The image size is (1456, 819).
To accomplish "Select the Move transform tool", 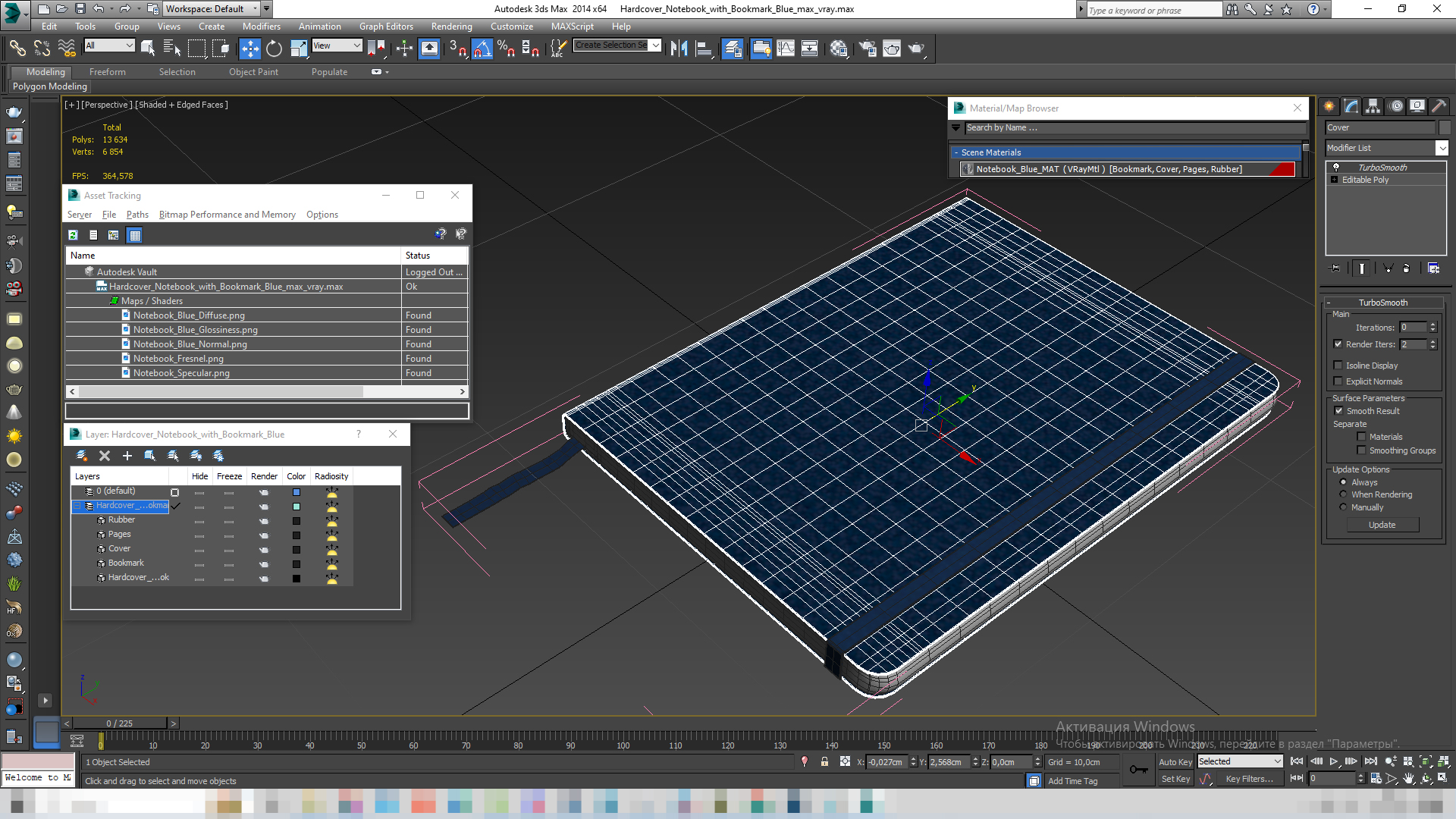I will pyautogui.click(x=249, y=49).
